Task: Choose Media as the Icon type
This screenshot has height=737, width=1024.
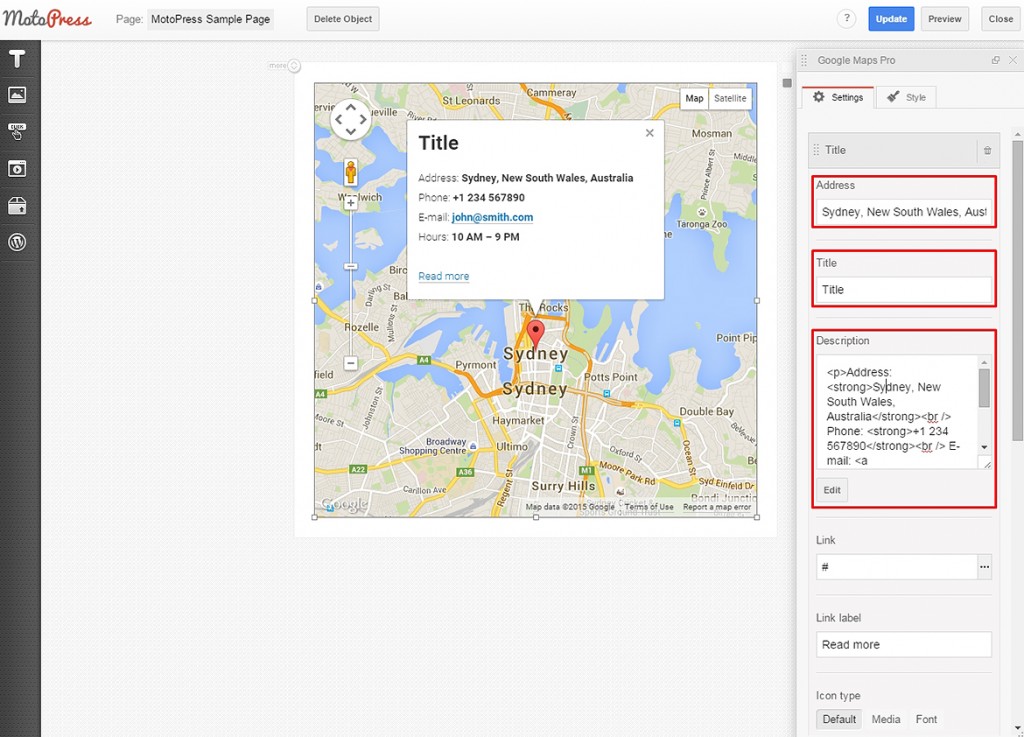Action: [886, 719]
